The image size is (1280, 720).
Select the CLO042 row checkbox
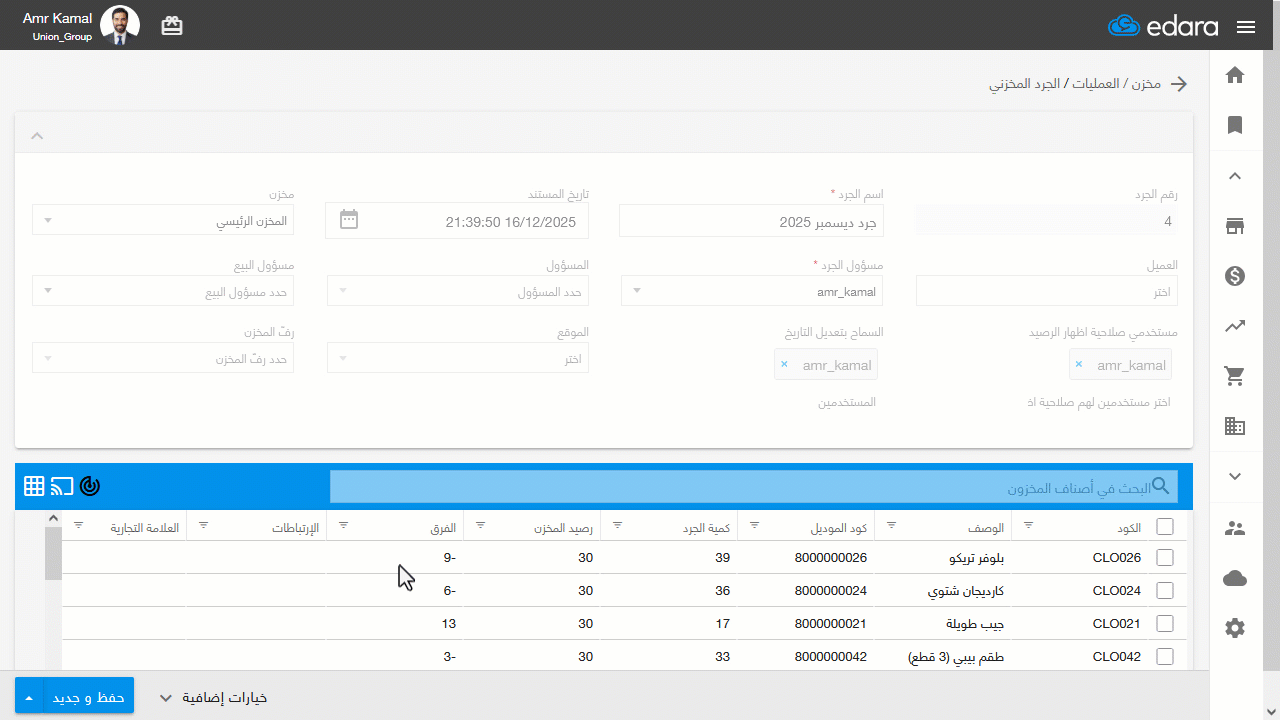point(1165,657)
